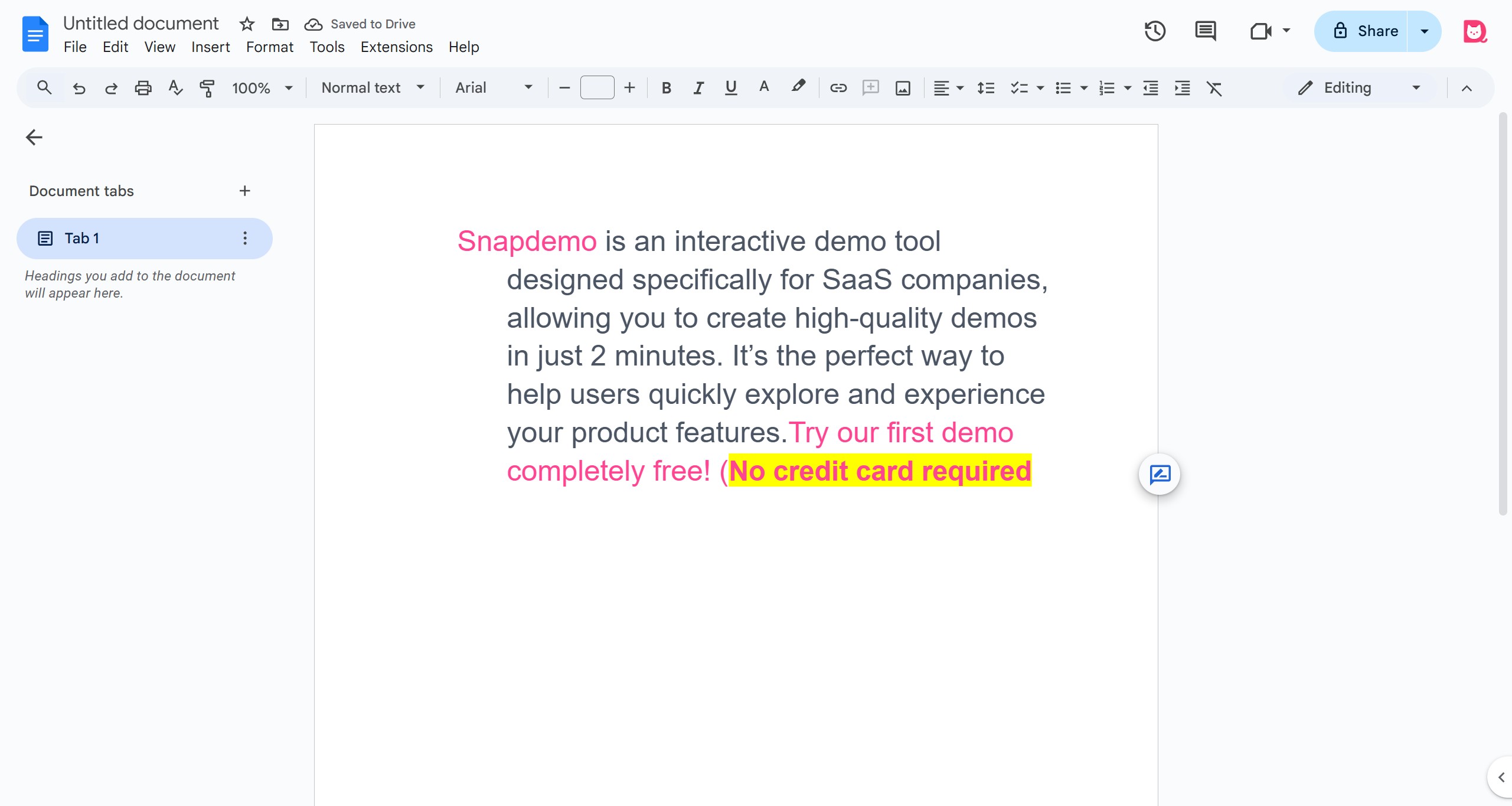
Task: Open alignment options dropdown
Action: (x=948, y=88)
